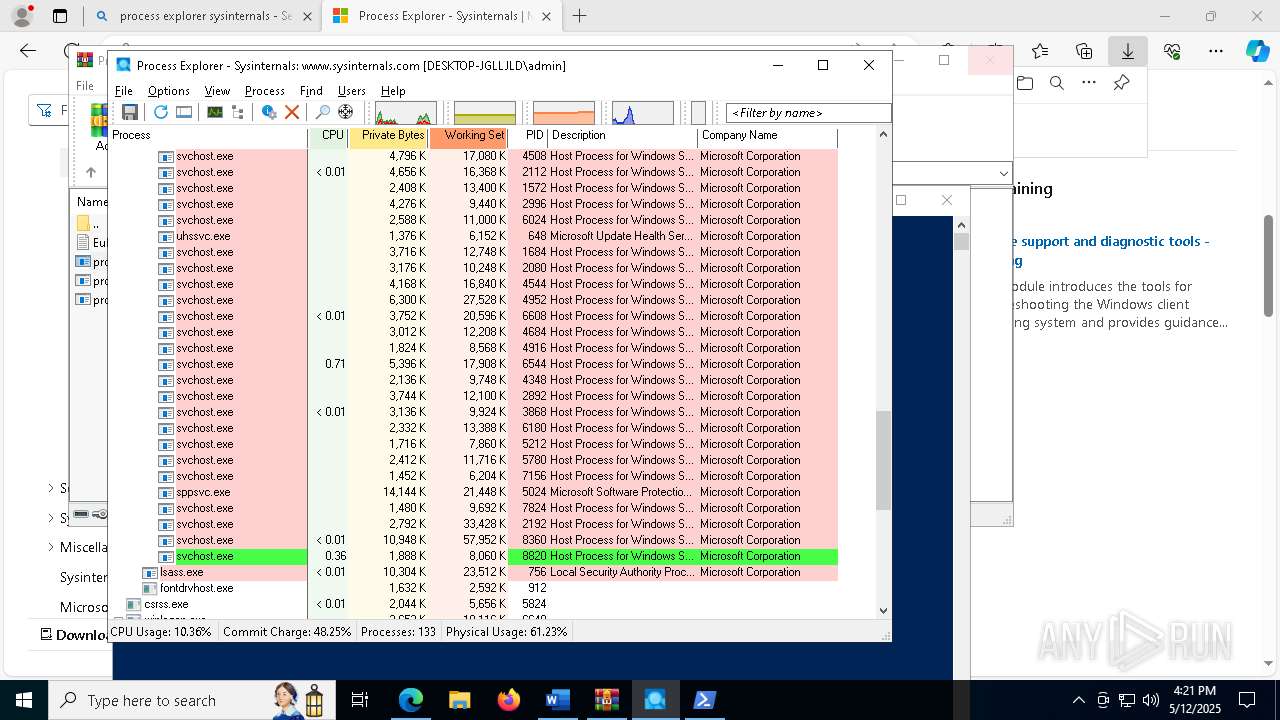Viewport: 1280px width, 720px height.
Task: Open the Process menu
Action: [x=265, y=91]
